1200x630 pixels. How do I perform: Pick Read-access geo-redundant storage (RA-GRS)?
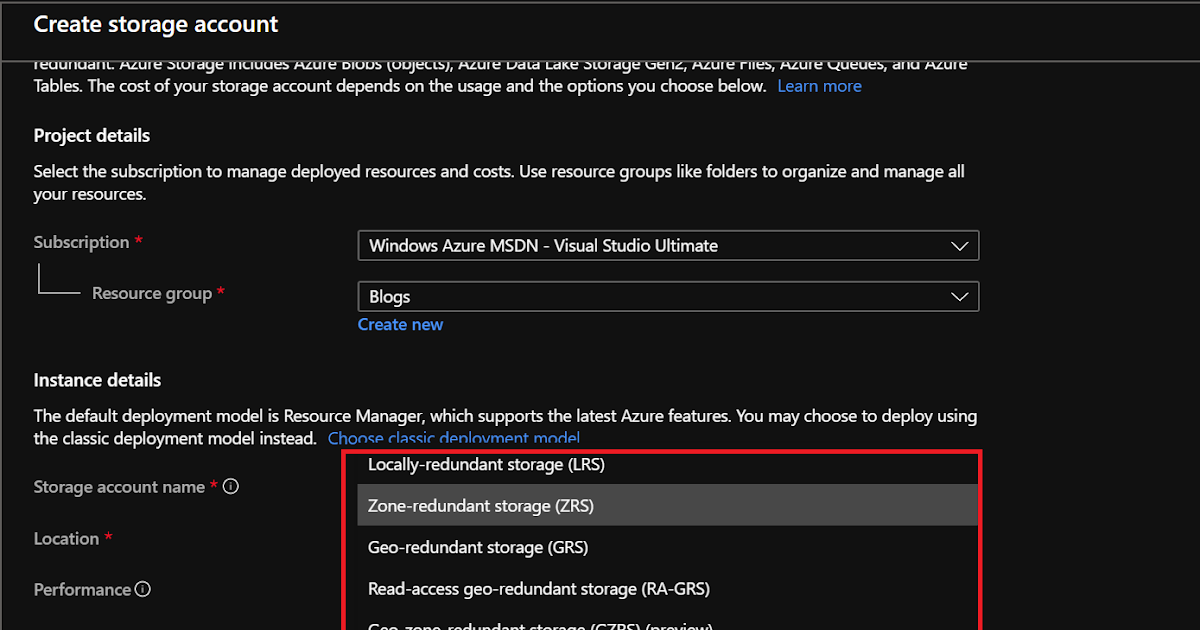[538, 588]
